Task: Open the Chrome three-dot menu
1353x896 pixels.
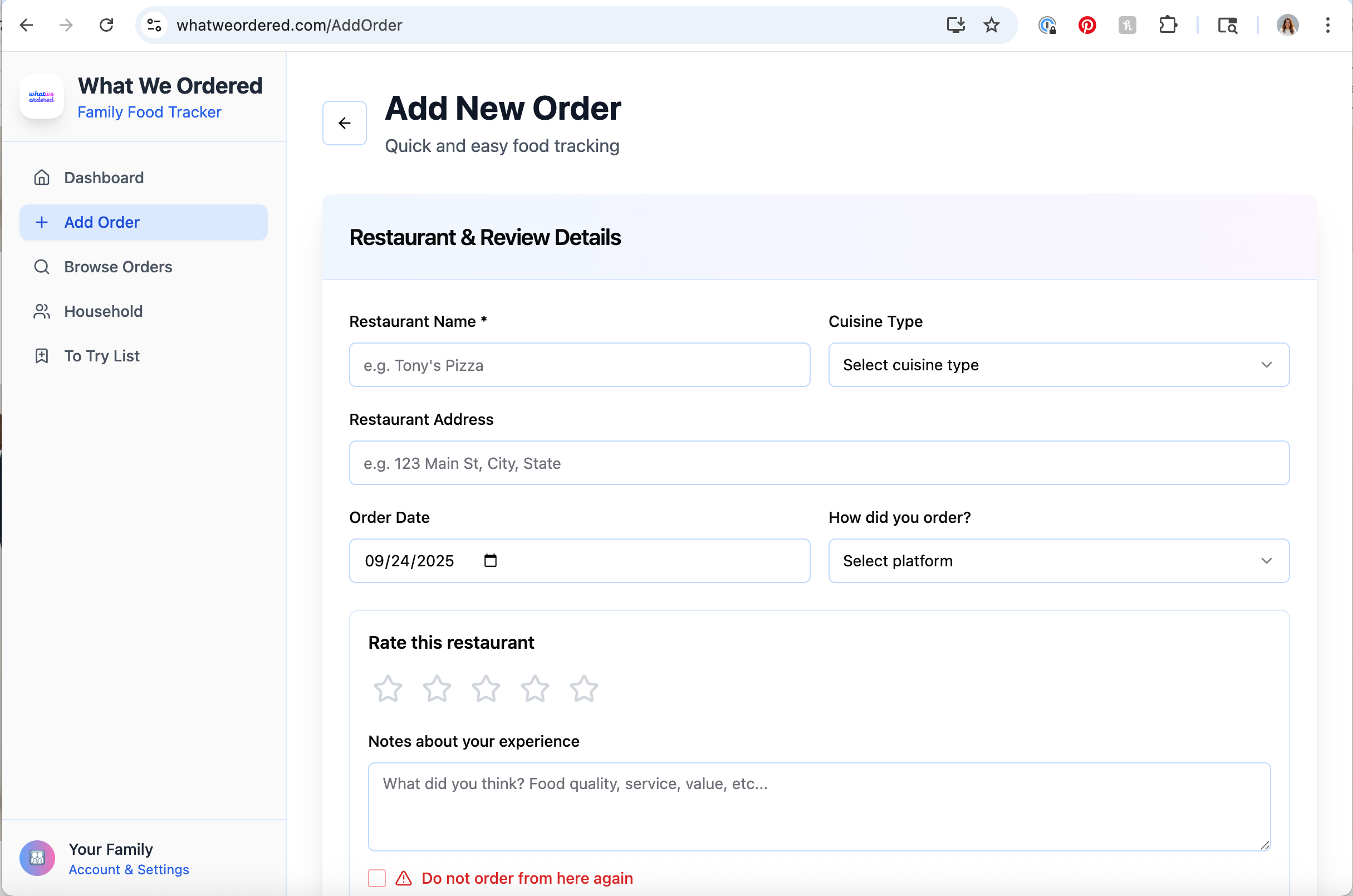Action: pyautogui.click(x=1327, y=25)
